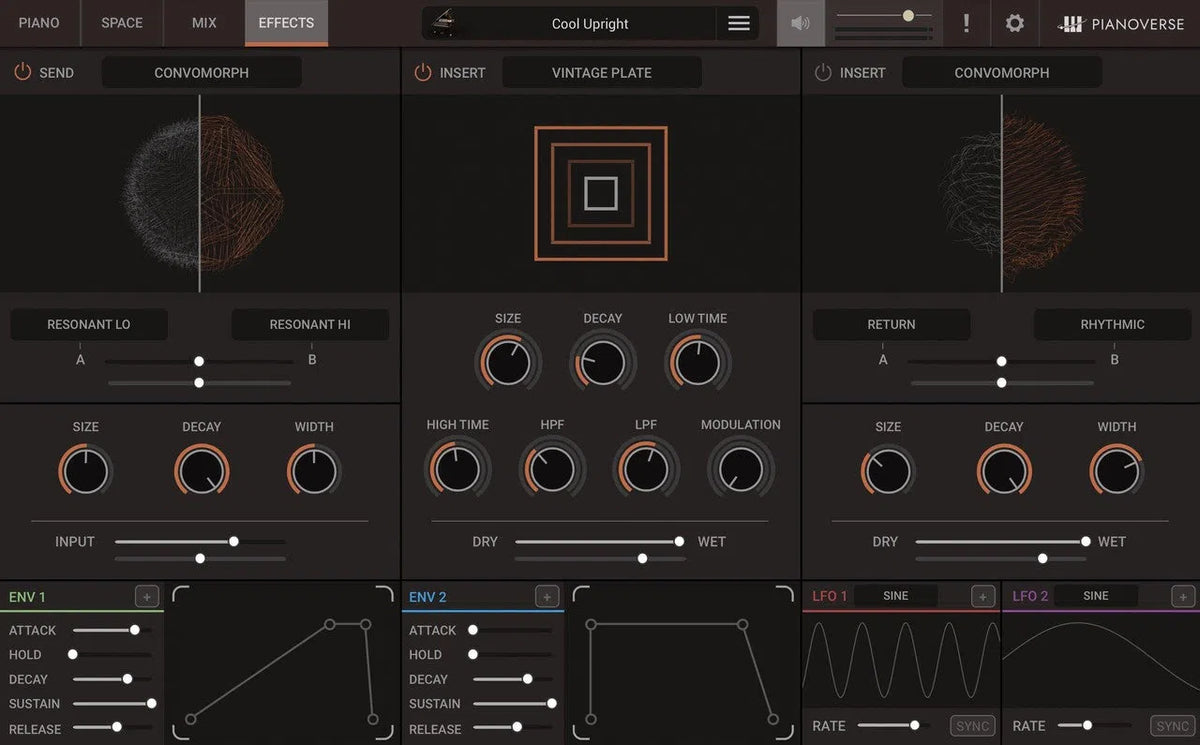Click the plus icon in LFO 1
This screenshot has width=1200, height=745.
pyautogui.click(x=983, y=597)
